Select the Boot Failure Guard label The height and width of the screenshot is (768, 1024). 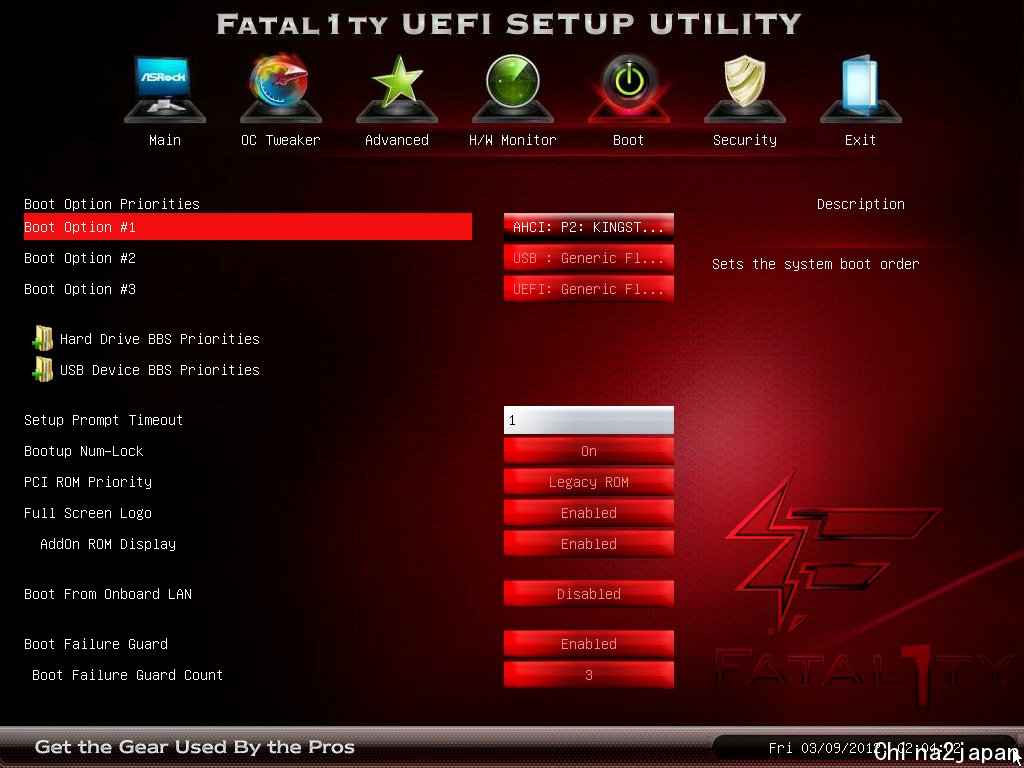click(95, 644)
